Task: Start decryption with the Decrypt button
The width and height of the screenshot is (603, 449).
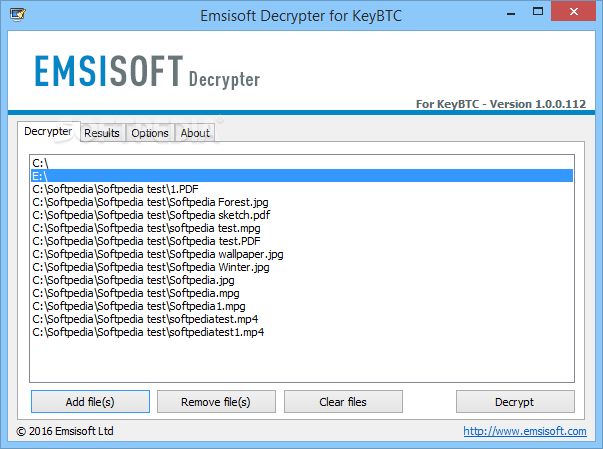Action: [515, 402]
